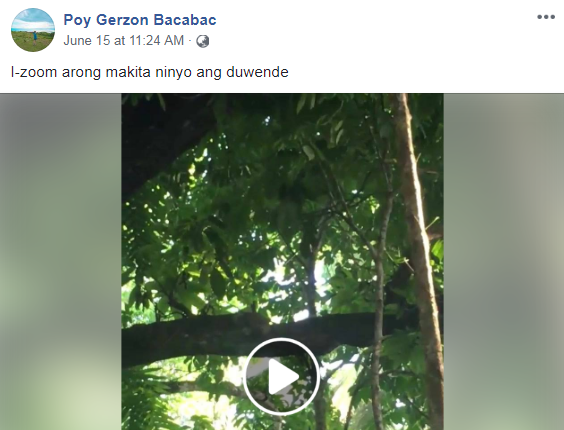Image resolution: width=564 pixels, height=430 pixels.
Task: Show audience info via globe icon
Action: 203,41
